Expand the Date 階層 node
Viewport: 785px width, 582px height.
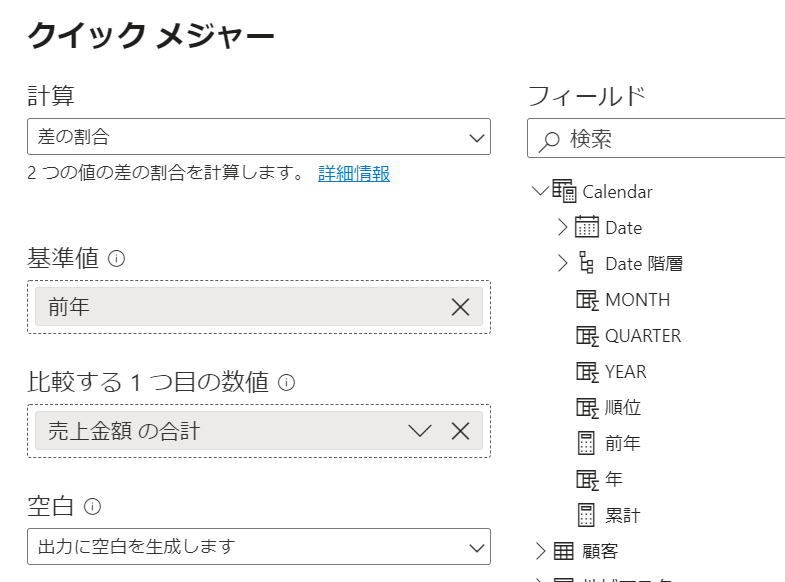coord(562,263)
